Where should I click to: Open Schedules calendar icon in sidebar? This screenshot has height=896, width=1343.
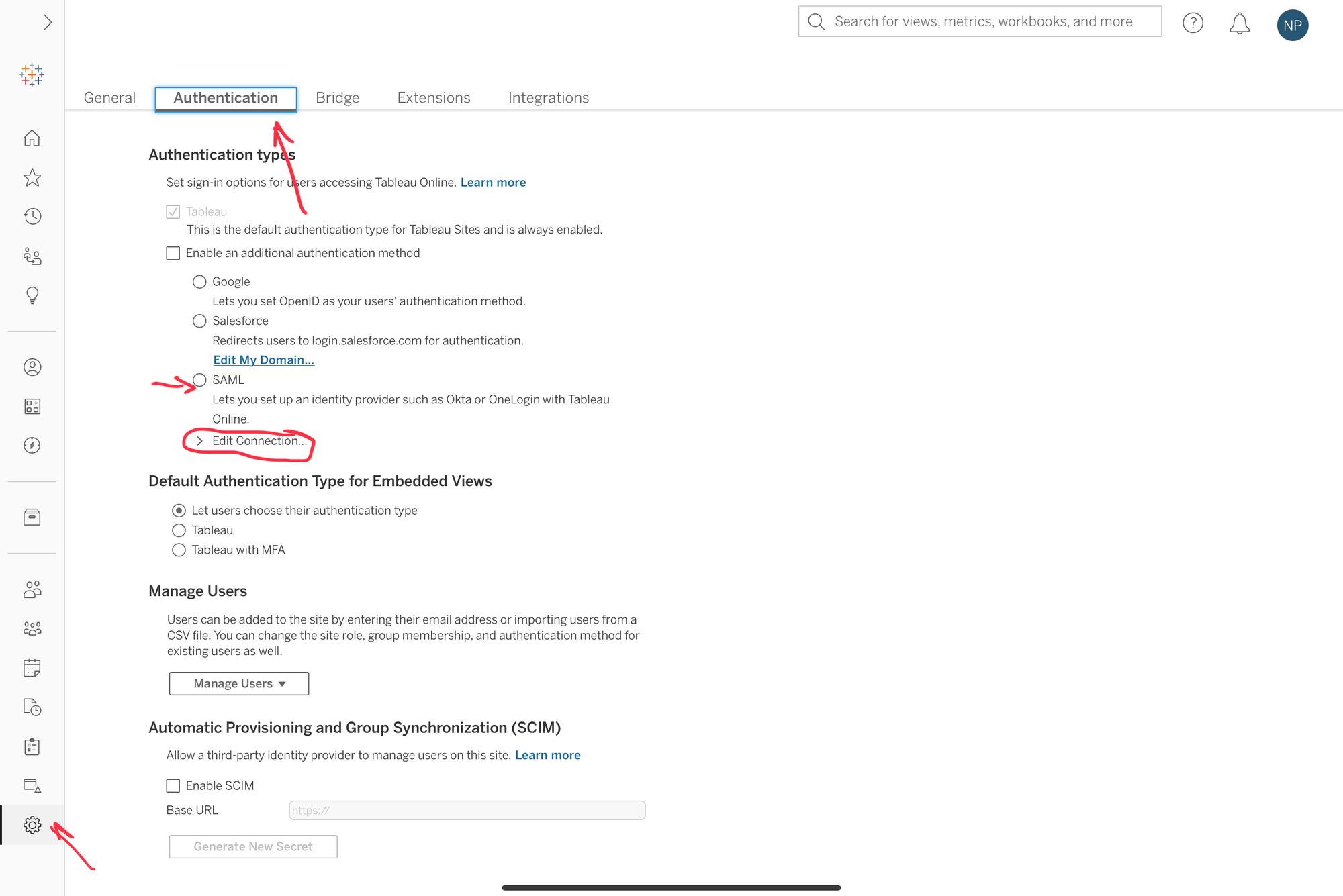coord(32,668)
